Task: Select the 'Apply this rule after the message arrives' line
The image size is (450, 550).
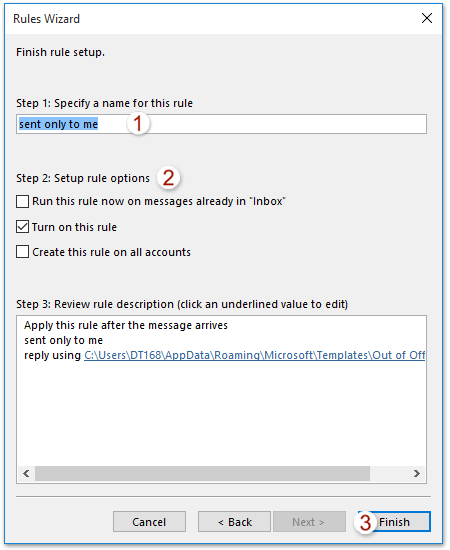Action: coord(126,326)
